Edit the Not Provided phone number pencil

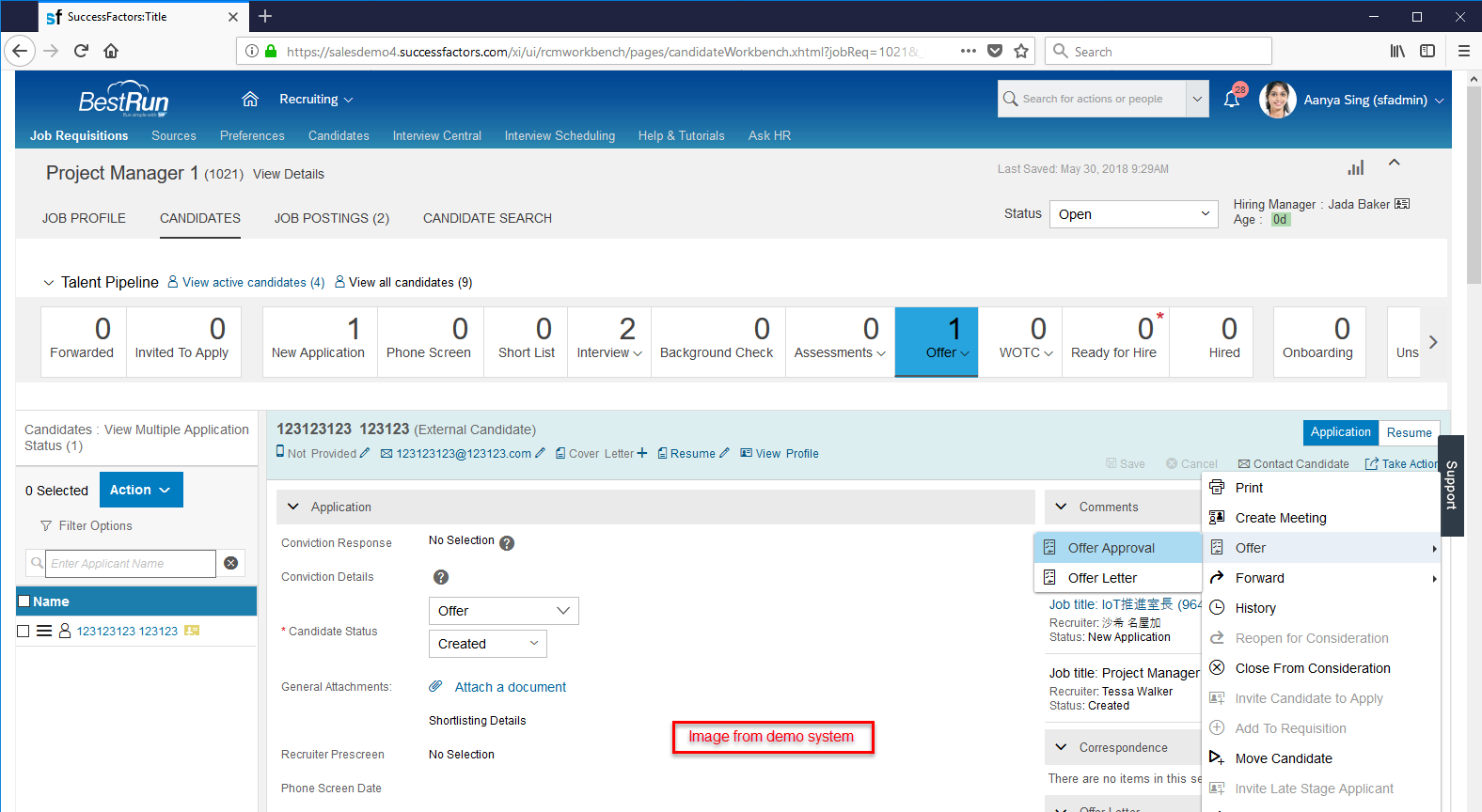click(x=365, y=453)
